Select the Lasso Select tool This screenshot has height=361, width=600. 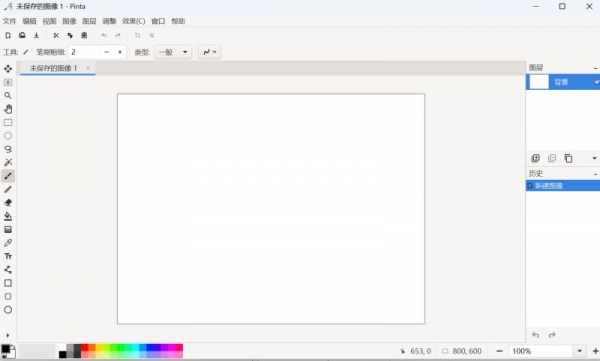click(x=8, y=149)
